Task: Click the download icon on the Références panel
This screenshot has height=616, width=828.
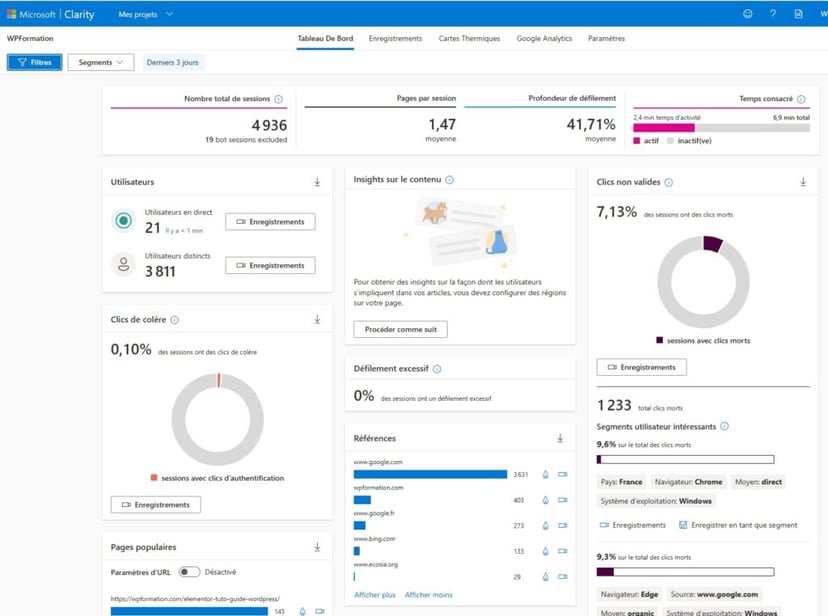Action: (x=560, y=438)
